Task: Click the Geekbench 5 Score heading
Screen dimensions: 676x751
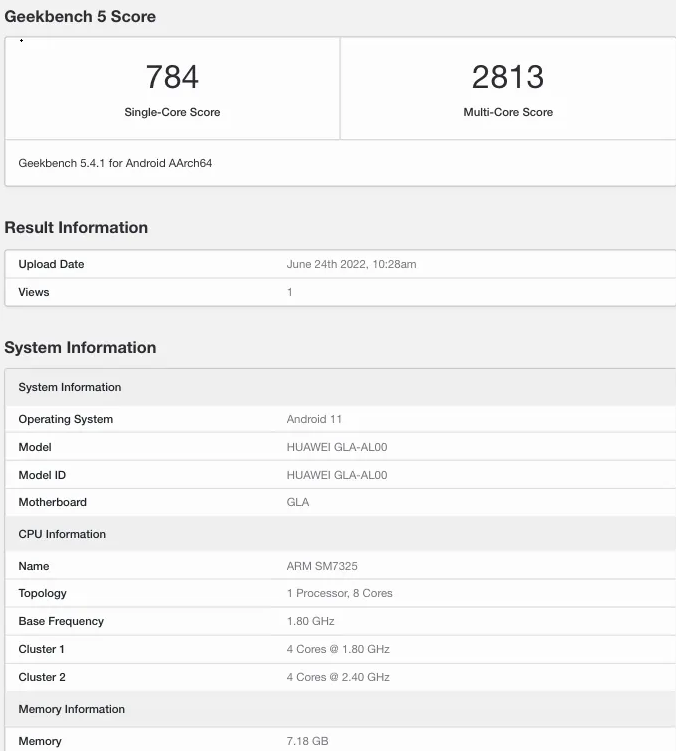Action: [x=80, y=17]
